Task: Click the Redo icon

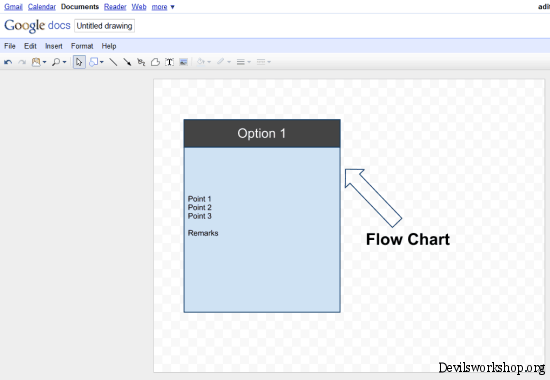Action: [22, 62]
